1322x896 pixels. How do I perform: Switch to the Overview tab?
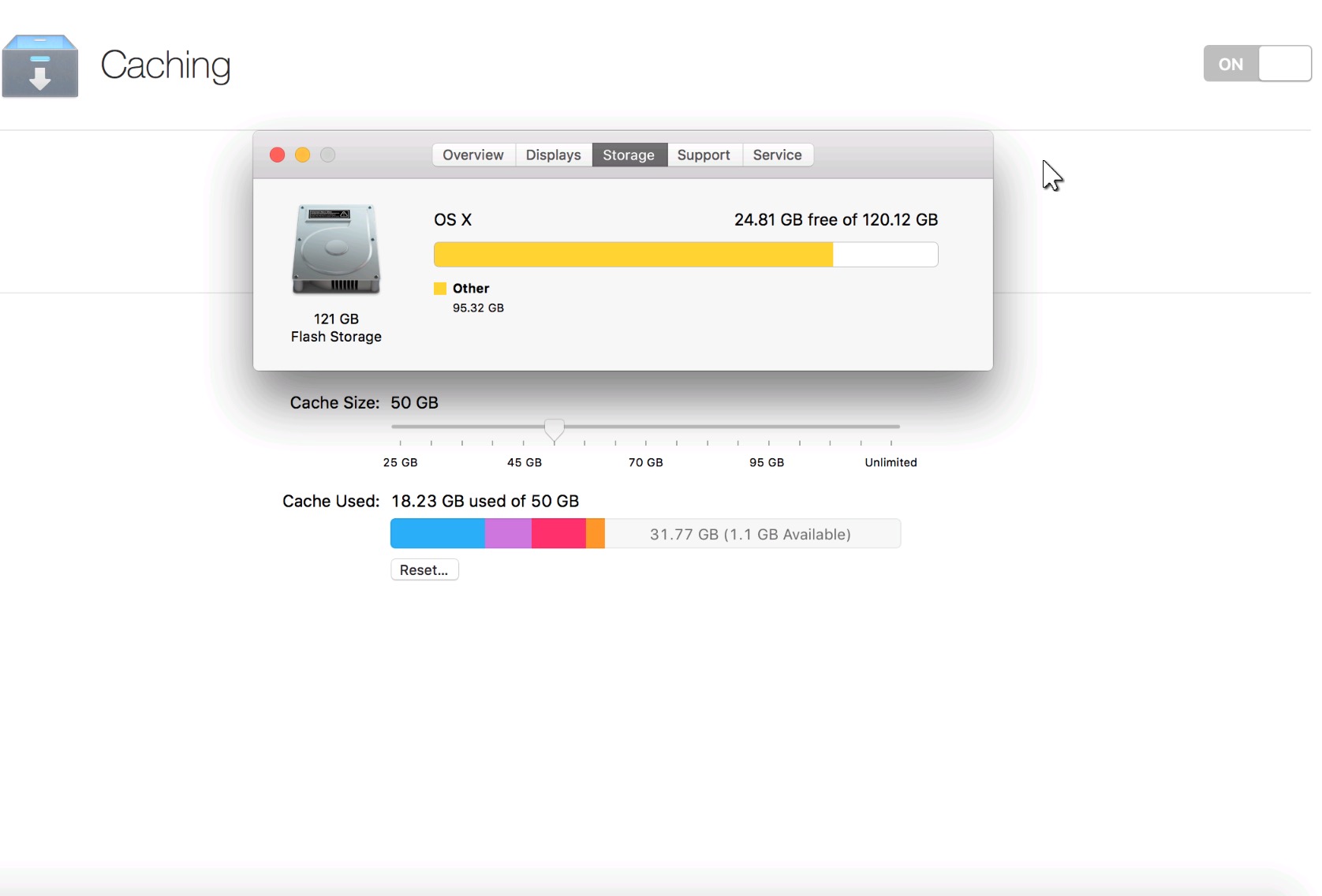[x=473, y=155]
